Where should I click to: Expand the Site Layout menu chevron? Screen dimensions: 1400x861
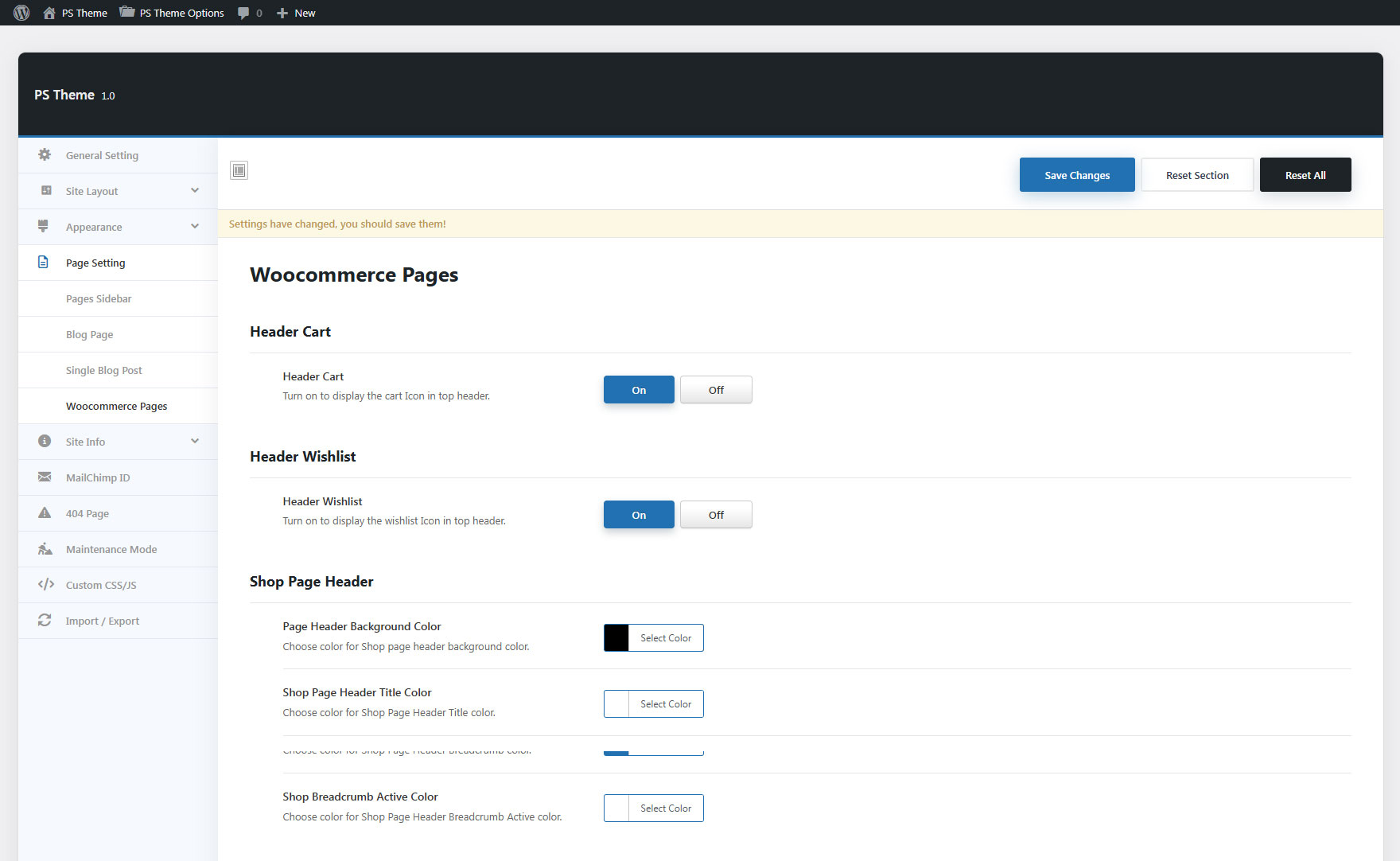tap(195, 191)
